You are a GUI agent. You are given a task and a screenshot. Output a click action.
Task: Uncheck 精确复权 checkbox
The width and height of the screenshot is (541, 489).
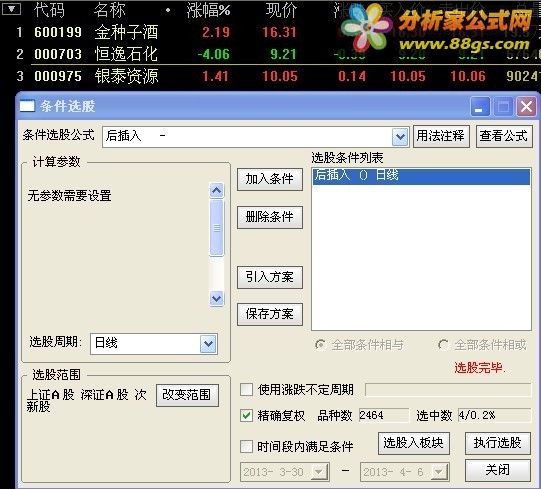(246, 415)
